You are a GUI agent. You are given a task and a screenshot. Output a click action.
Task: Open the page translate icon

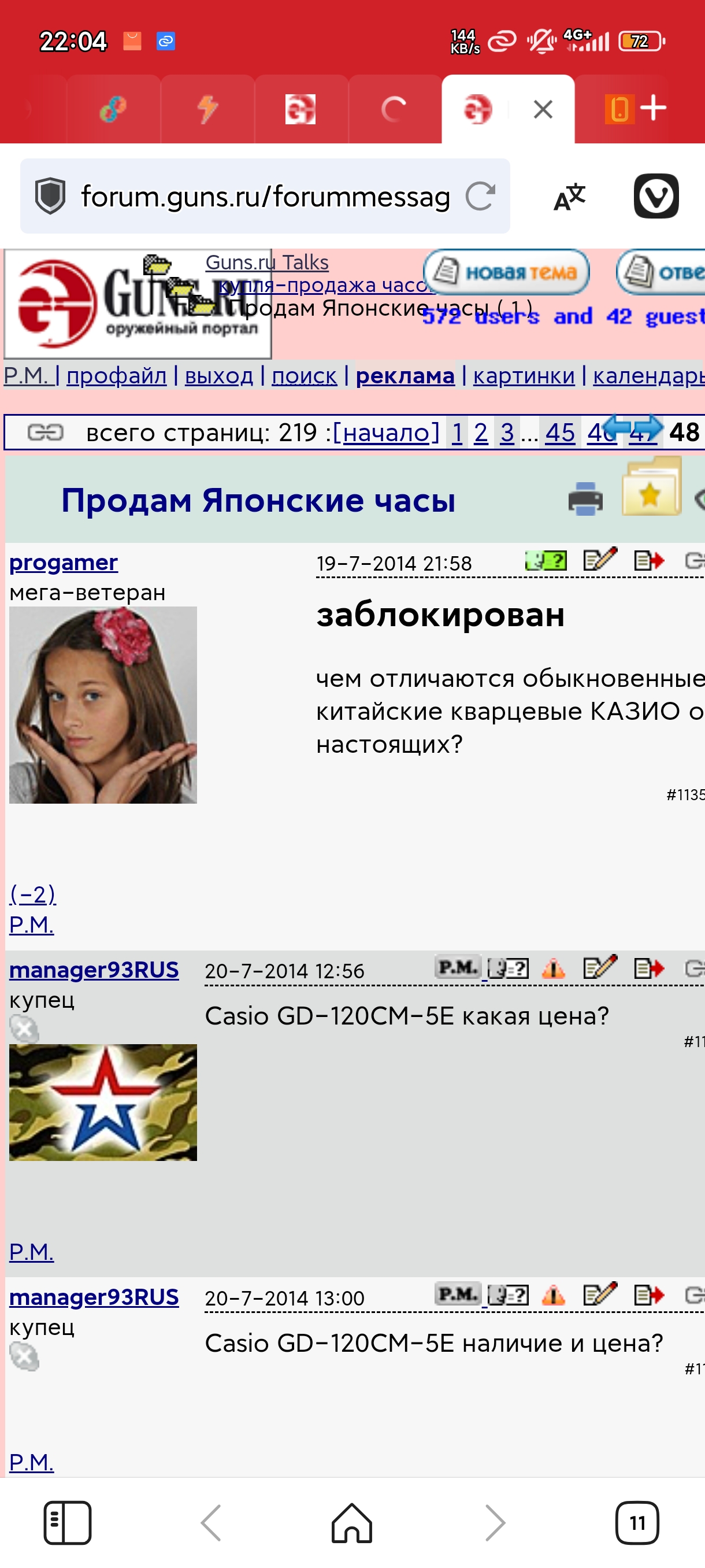569,196
